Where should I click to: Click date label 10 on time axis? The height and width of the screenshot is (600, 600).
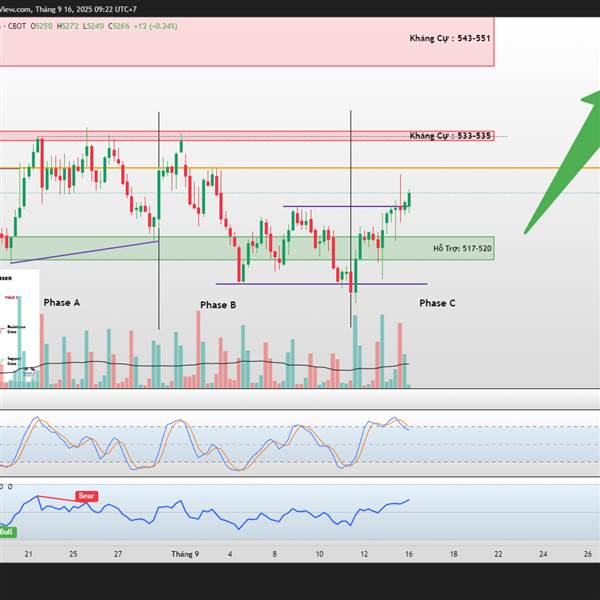click(320, 554)
